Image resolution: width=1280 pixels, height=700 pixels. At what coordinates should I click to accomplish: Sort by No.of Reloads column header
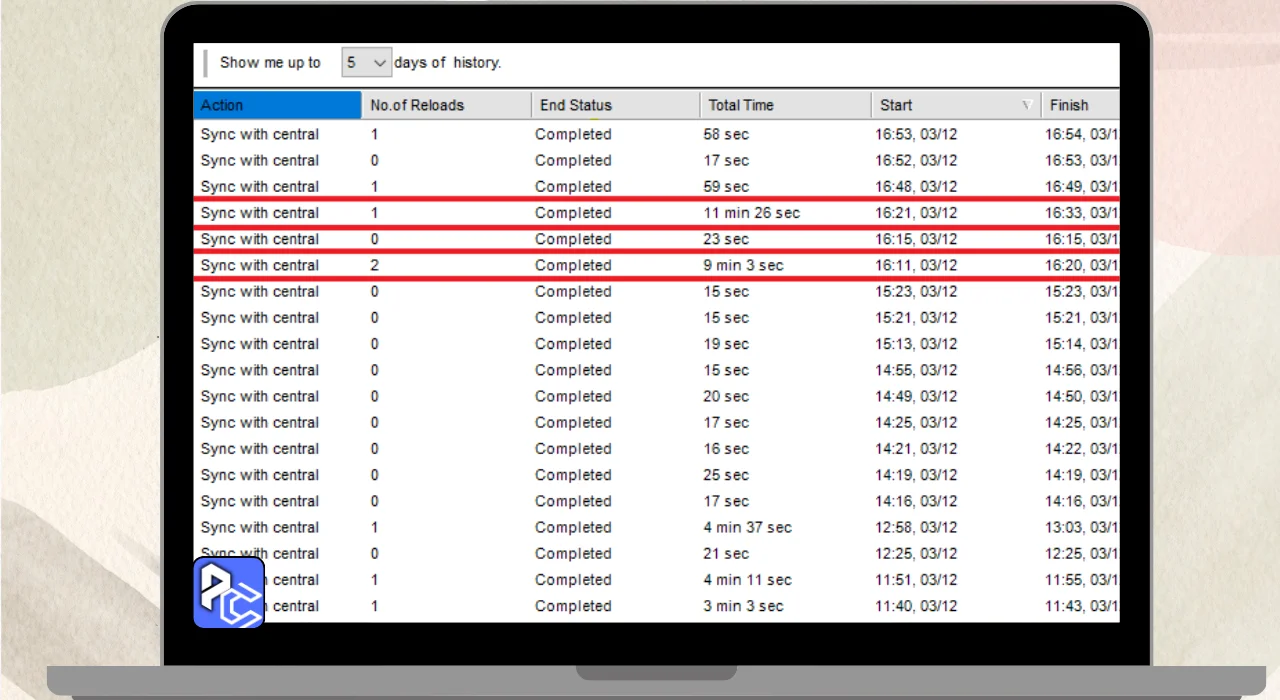click(445, 105)
